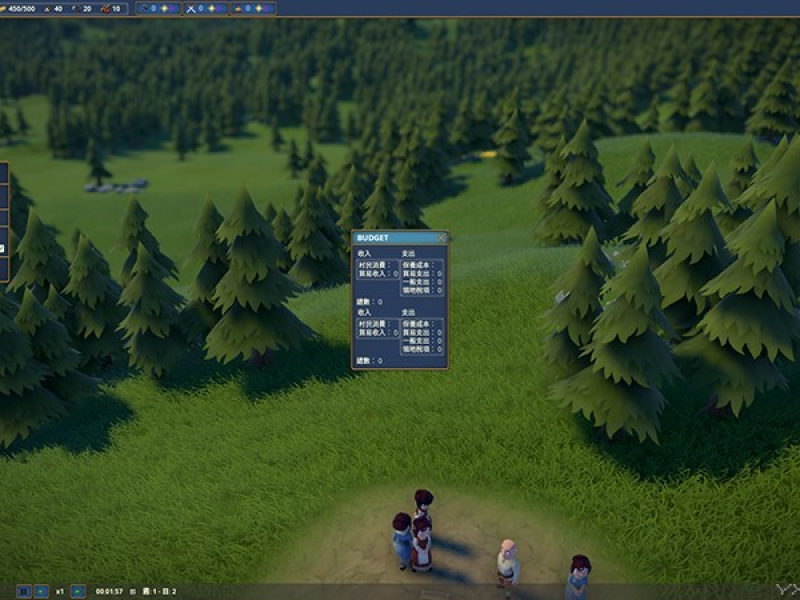Click the grey rock pile in the meadow

tap(116, 186)
